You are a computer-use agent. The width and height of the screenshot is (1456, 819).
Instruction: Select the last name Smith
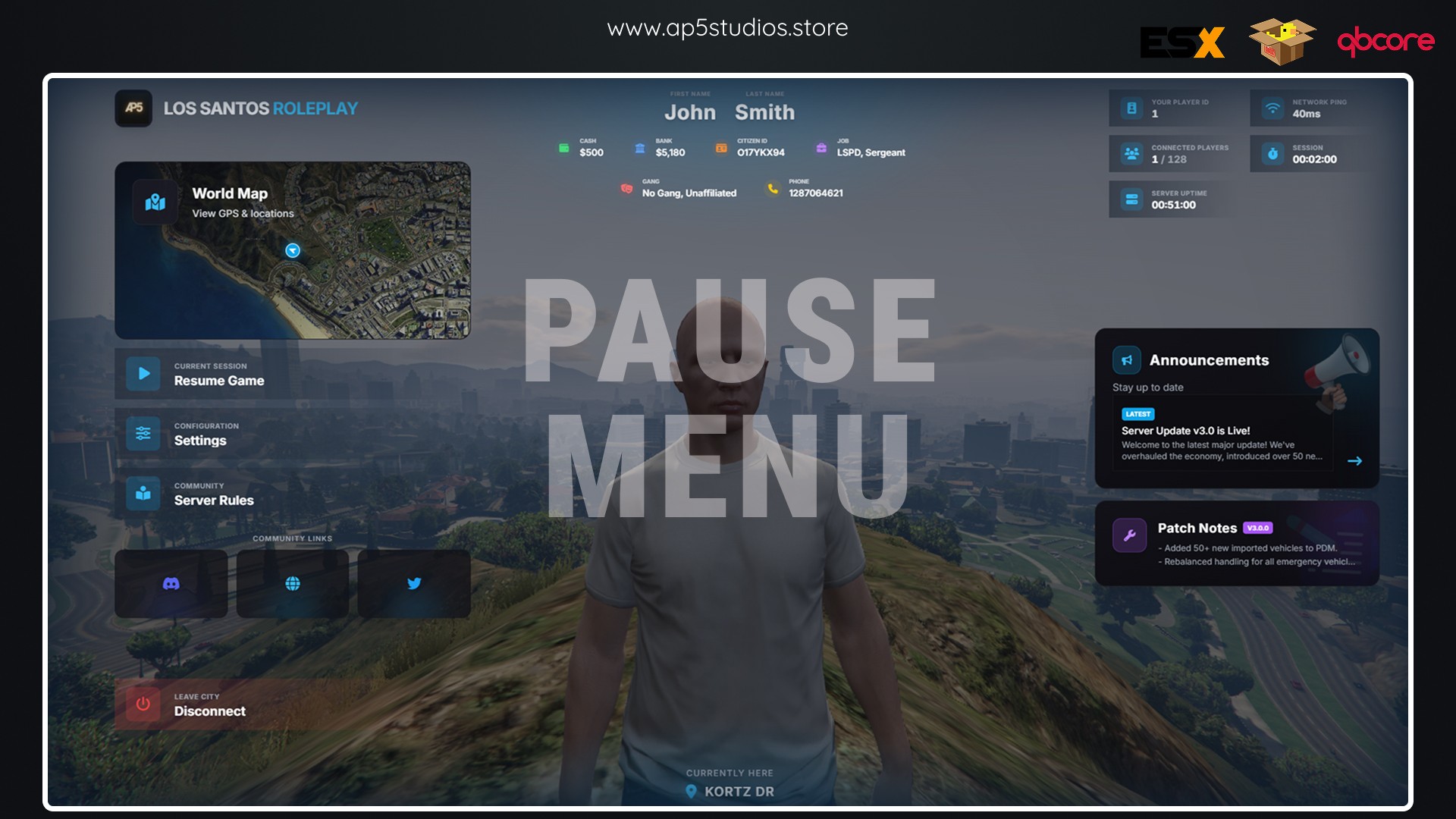(764, 112)
